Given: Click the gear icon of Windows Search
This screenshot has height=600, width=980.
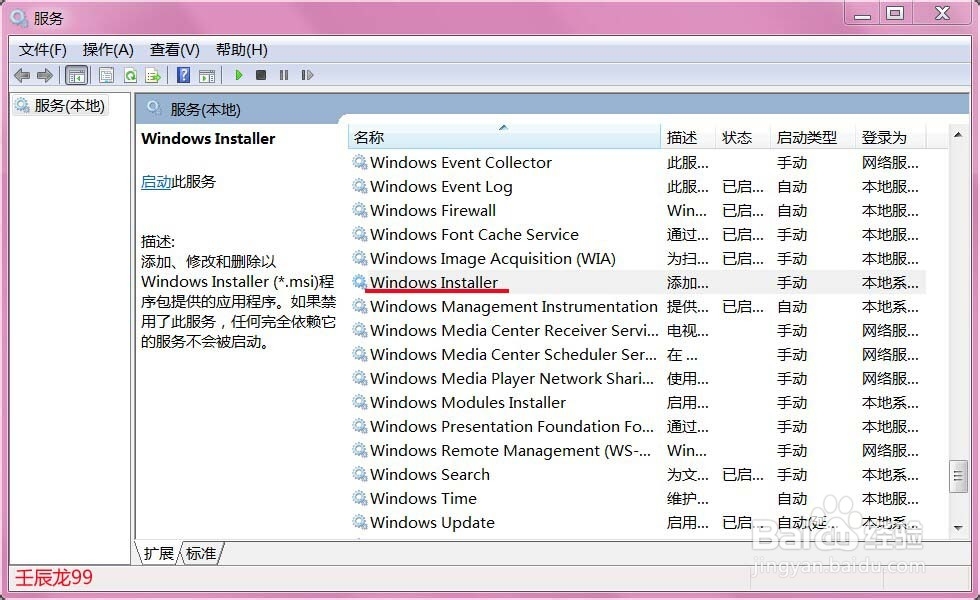Looking at the screenshot, I should coord(359,474).
